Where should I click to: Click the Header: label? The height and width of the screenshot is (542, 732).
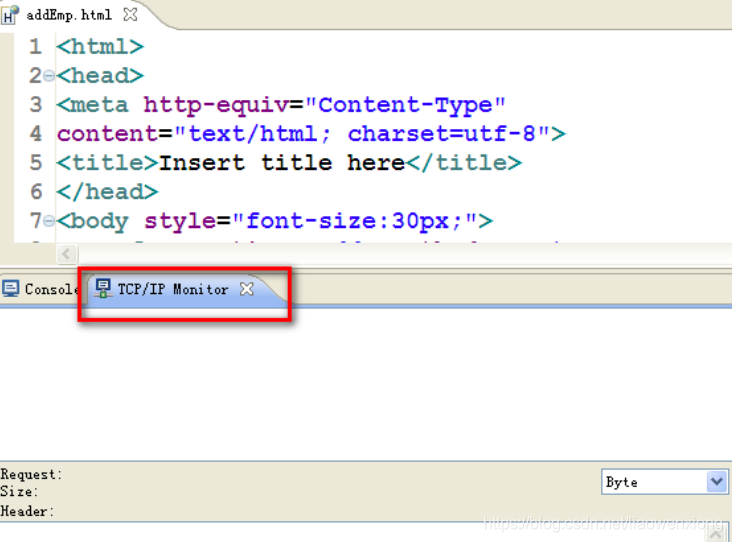click(27, 511)
